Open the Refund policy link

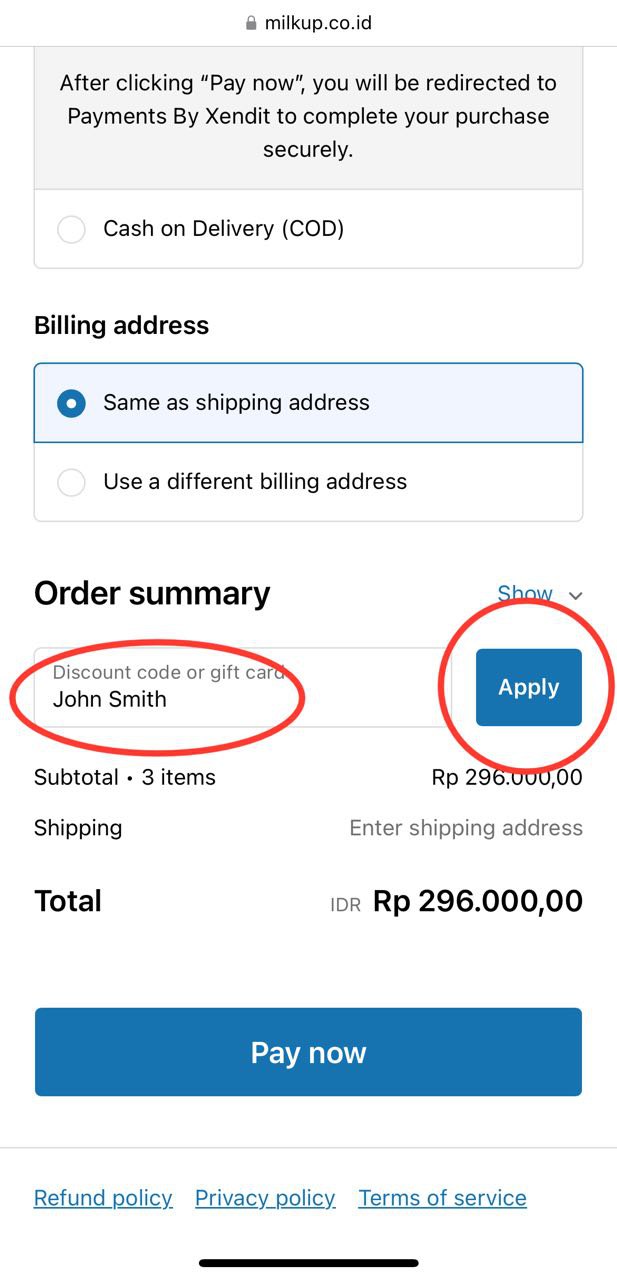point(103,1198)
